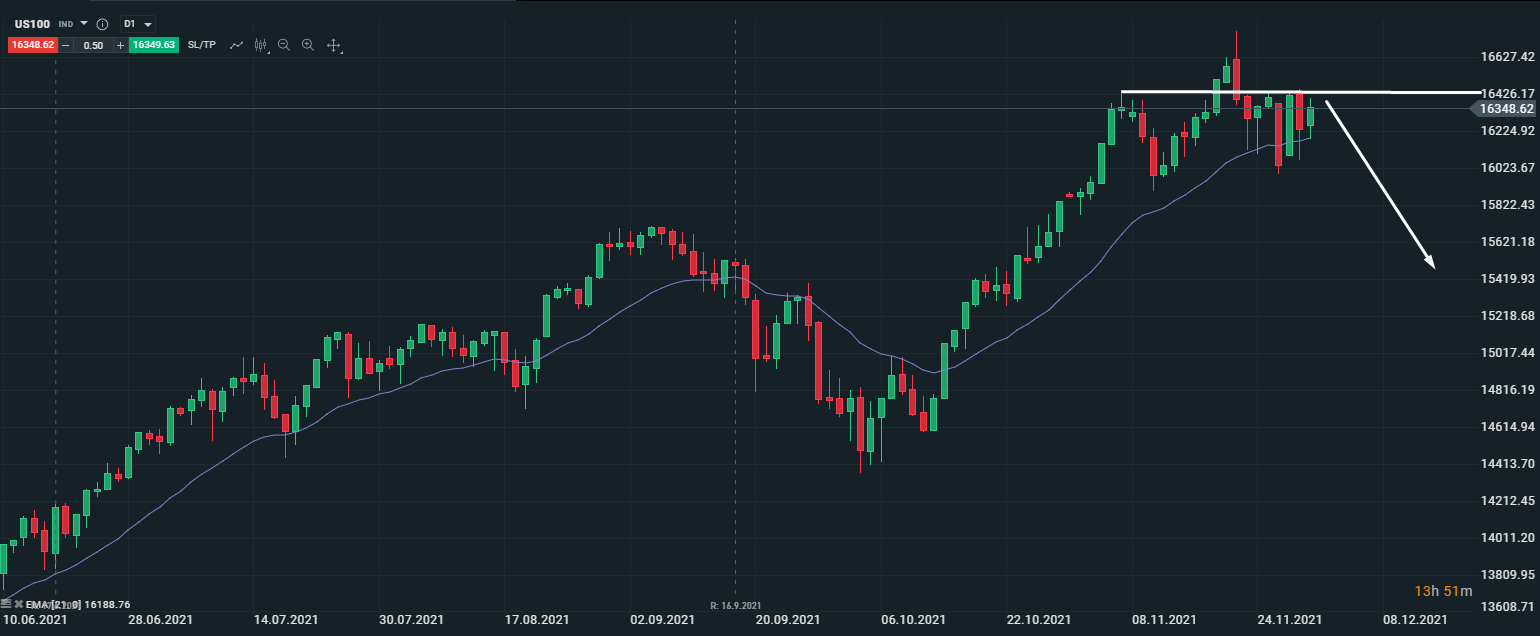Click the 0.50 volume input field

coord(93,45)
